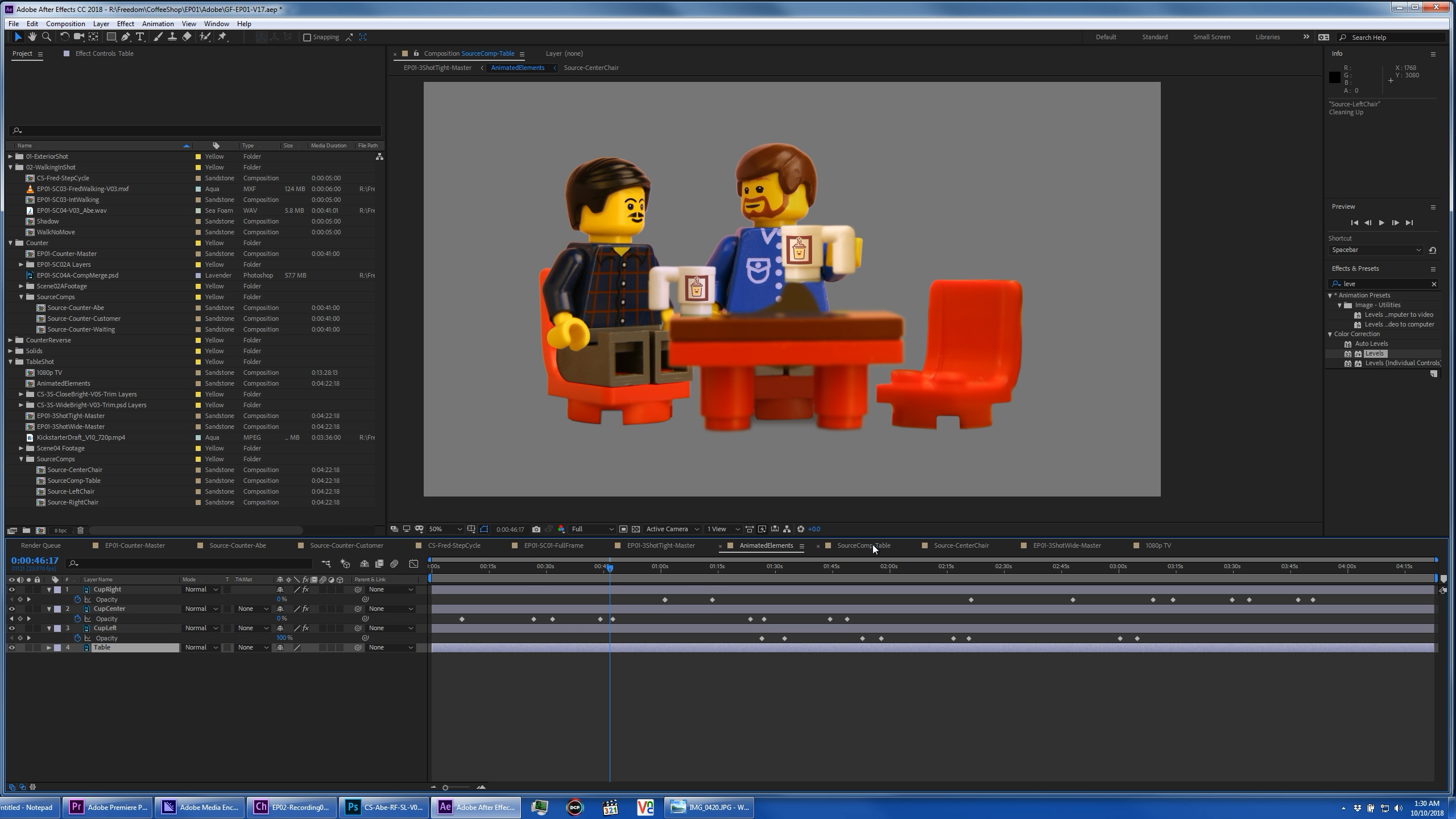Collapse the Color Correction effects group
1456x819 pixels.
pyautogui.click(x=1330, y=334)
